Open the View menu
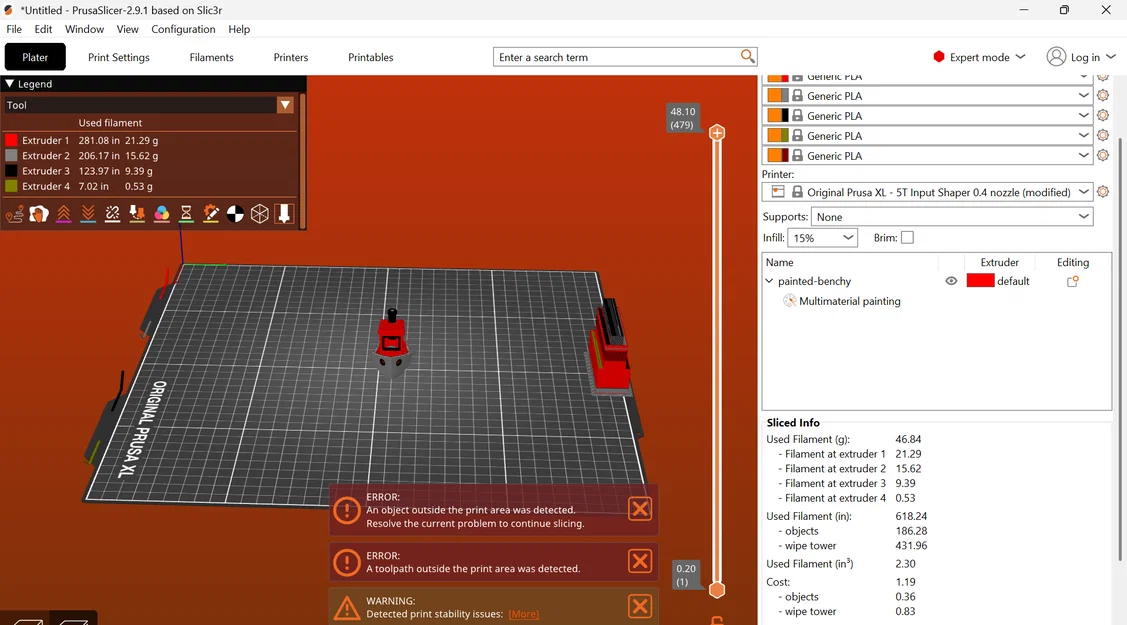This screenshot has height=625, width=1127. 127,29
